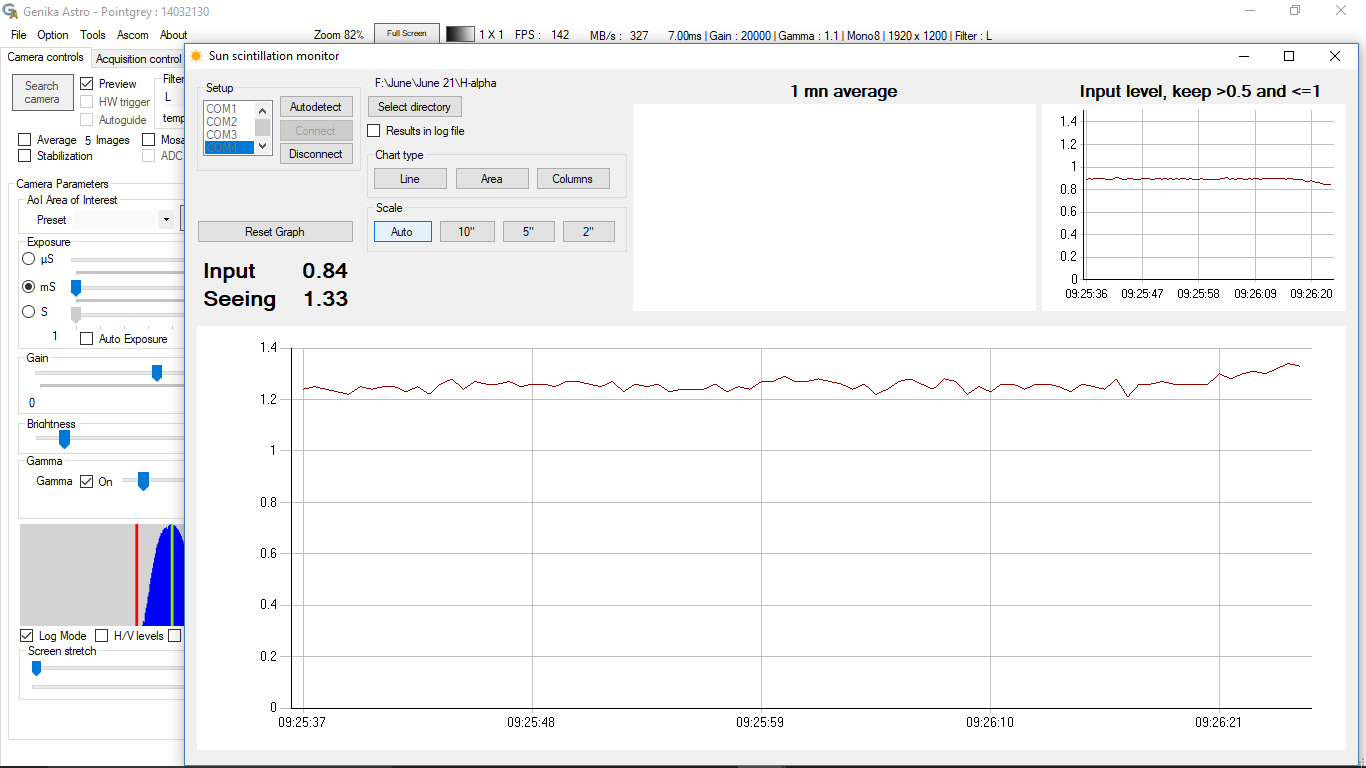Choose the Line chart type
The width and height of the screenshot is (1366, 768).
pos(410,179)
